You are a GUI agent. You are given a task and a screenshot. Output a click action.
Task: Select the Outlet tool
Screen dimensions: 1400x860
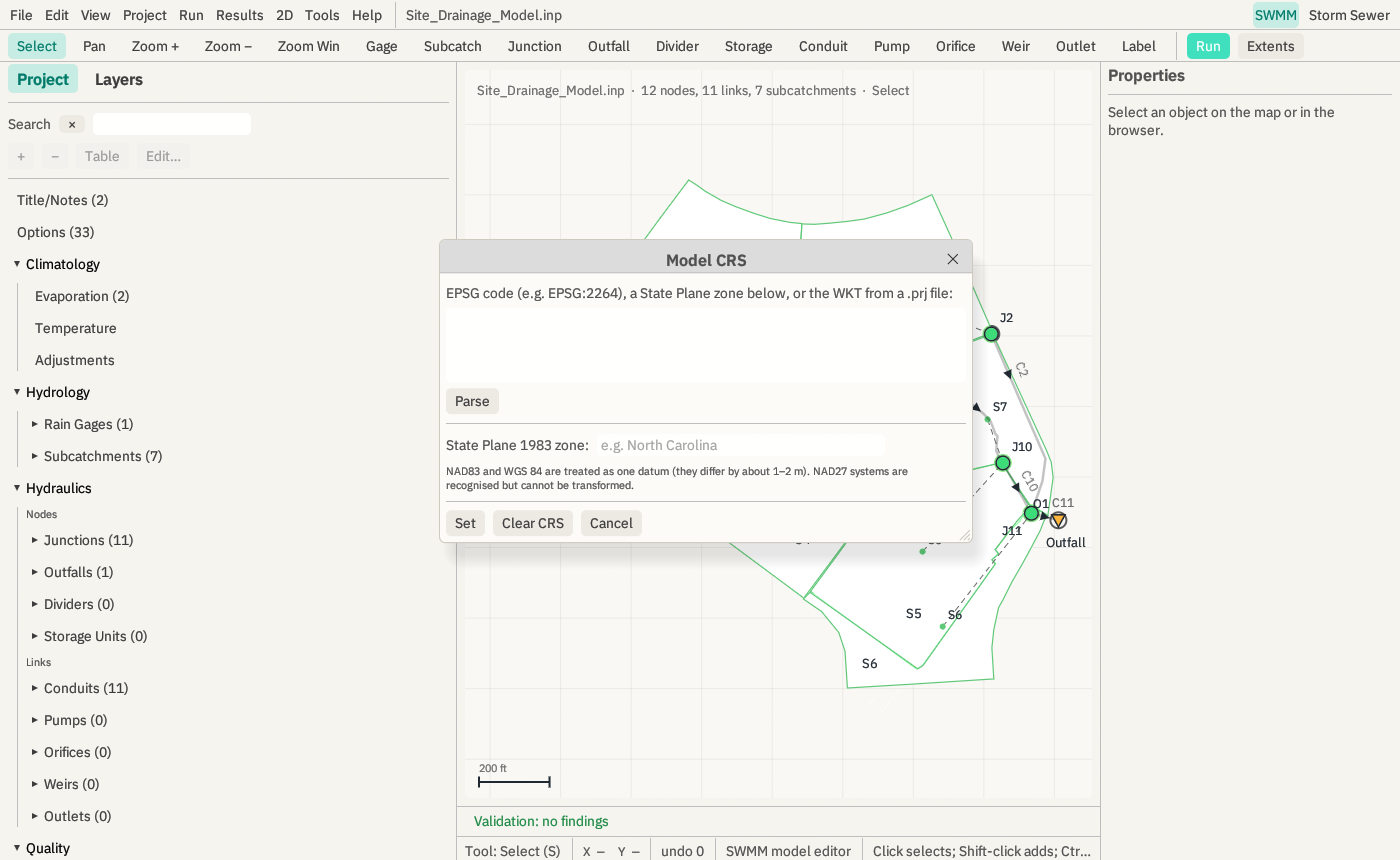[1076, 46]
